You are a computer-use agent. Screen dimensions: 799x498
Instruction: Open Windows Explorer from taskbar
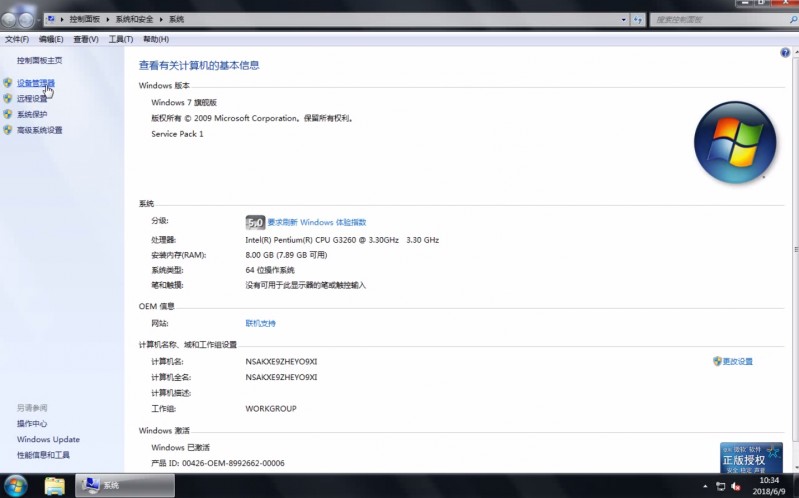[x=55, y=486]
